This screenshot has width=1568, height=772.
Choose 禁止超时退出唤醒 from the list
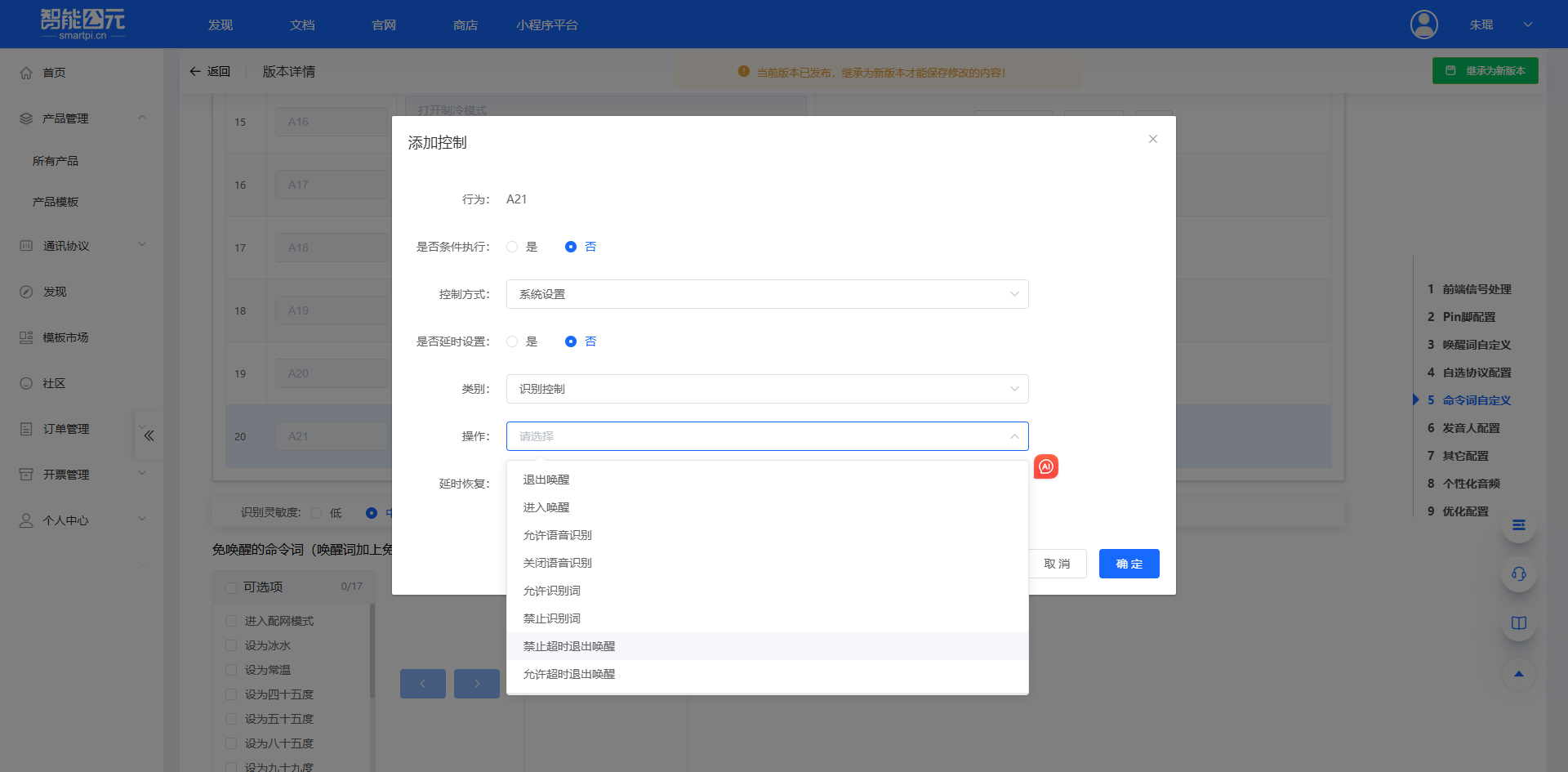point(569,646)
